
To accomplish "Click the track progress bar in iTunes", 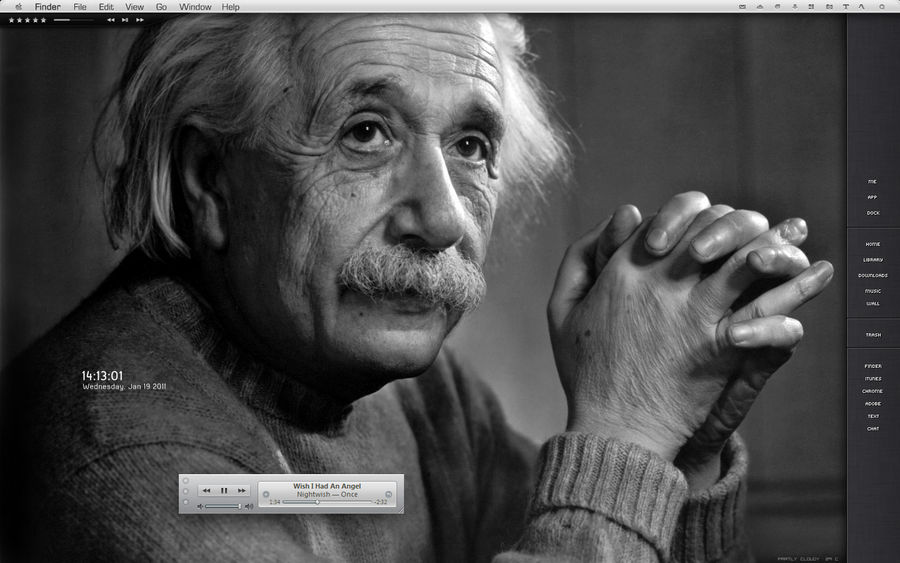I will 327,502.
